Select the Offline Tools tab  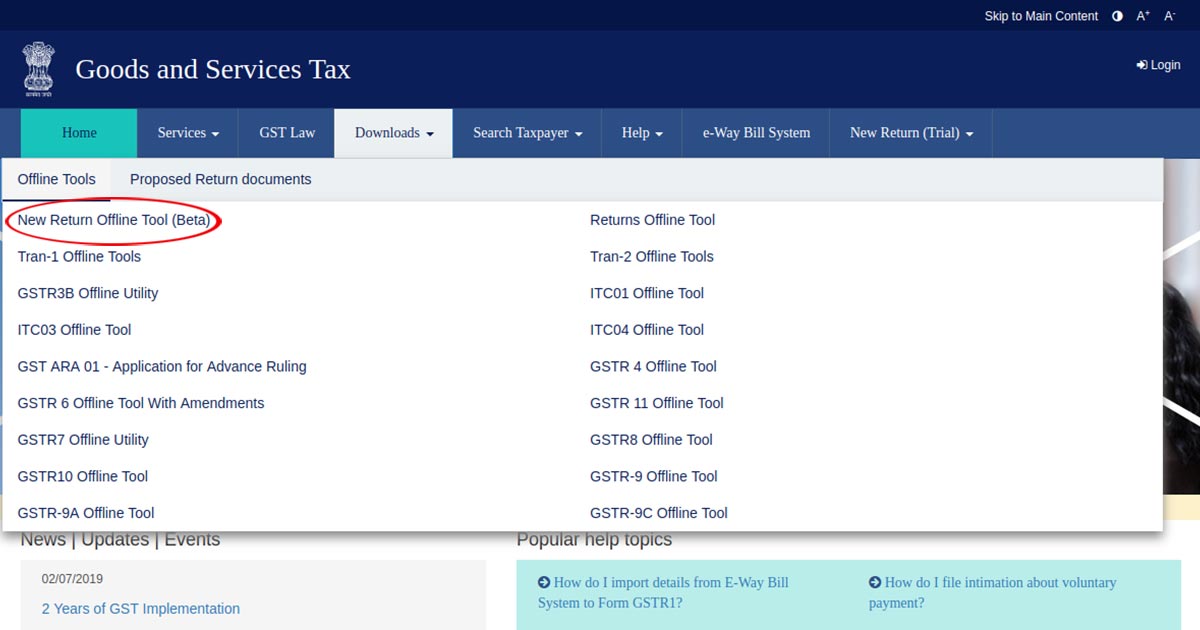point(57,180)
